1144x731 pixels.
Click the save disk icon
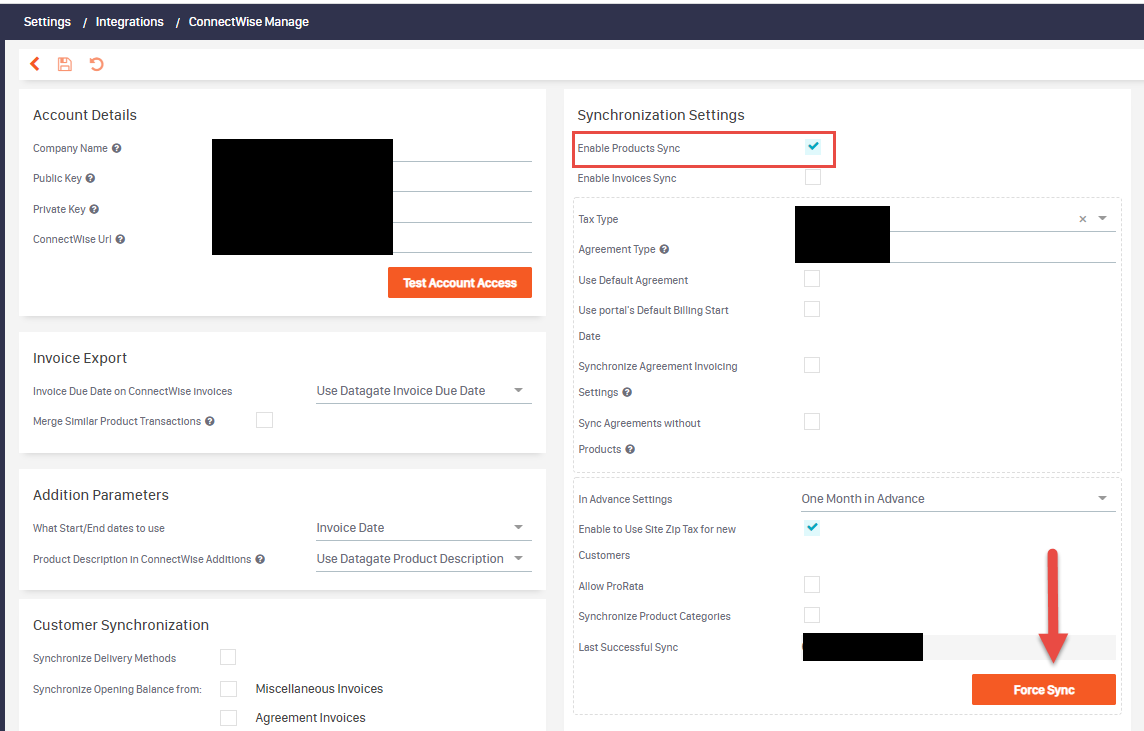(x=65, y=64)
